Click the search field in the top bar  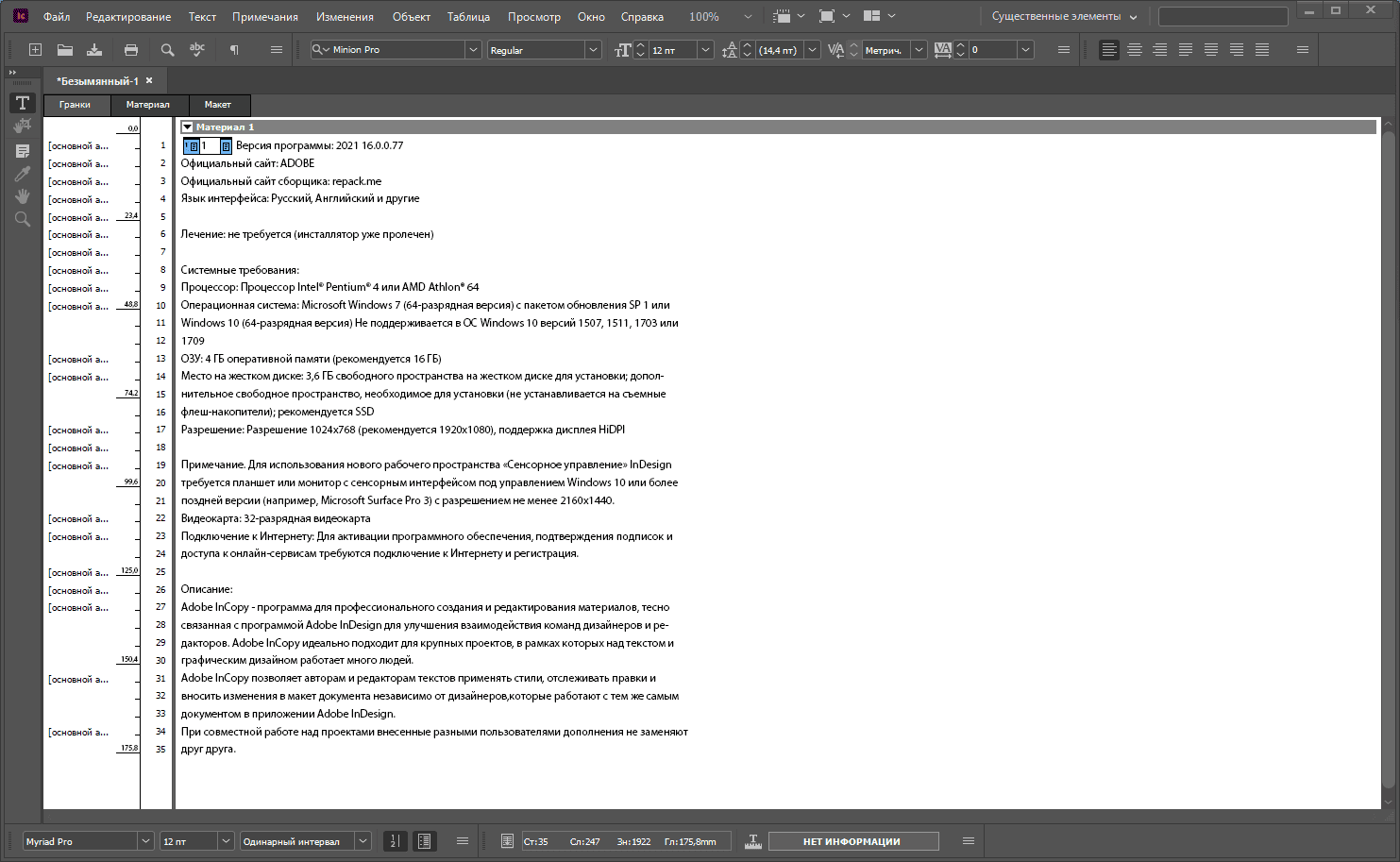click(x=1223, y=17)
